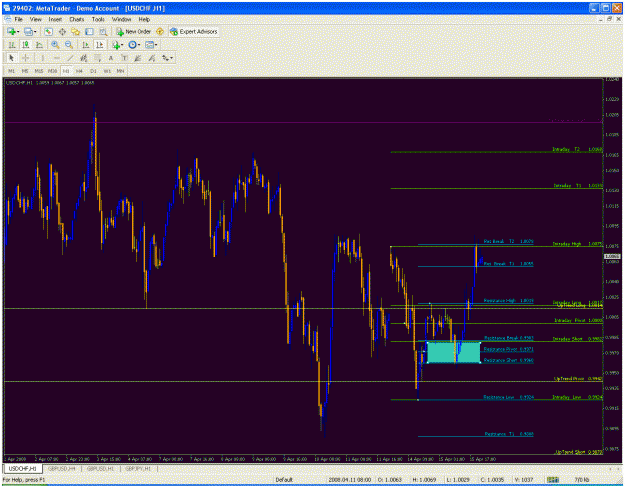Switch chart to bar chart icon
The image size is (625, 486).
[12, 45]
